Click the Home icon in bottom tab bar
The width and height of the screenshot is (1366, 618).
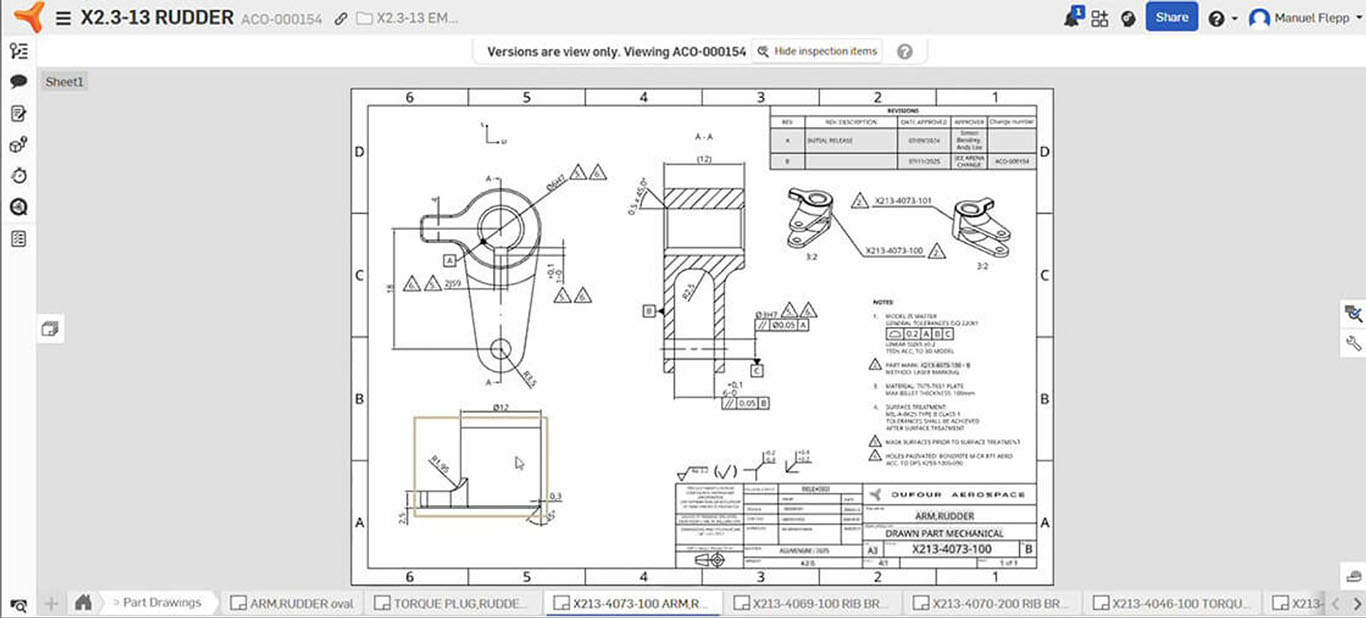point(84,602)
